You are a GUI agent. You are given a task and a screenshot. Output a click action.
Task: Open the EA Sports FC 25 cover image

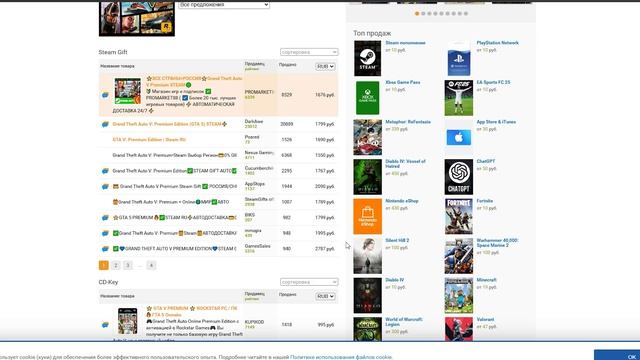[x=459, y=98]
